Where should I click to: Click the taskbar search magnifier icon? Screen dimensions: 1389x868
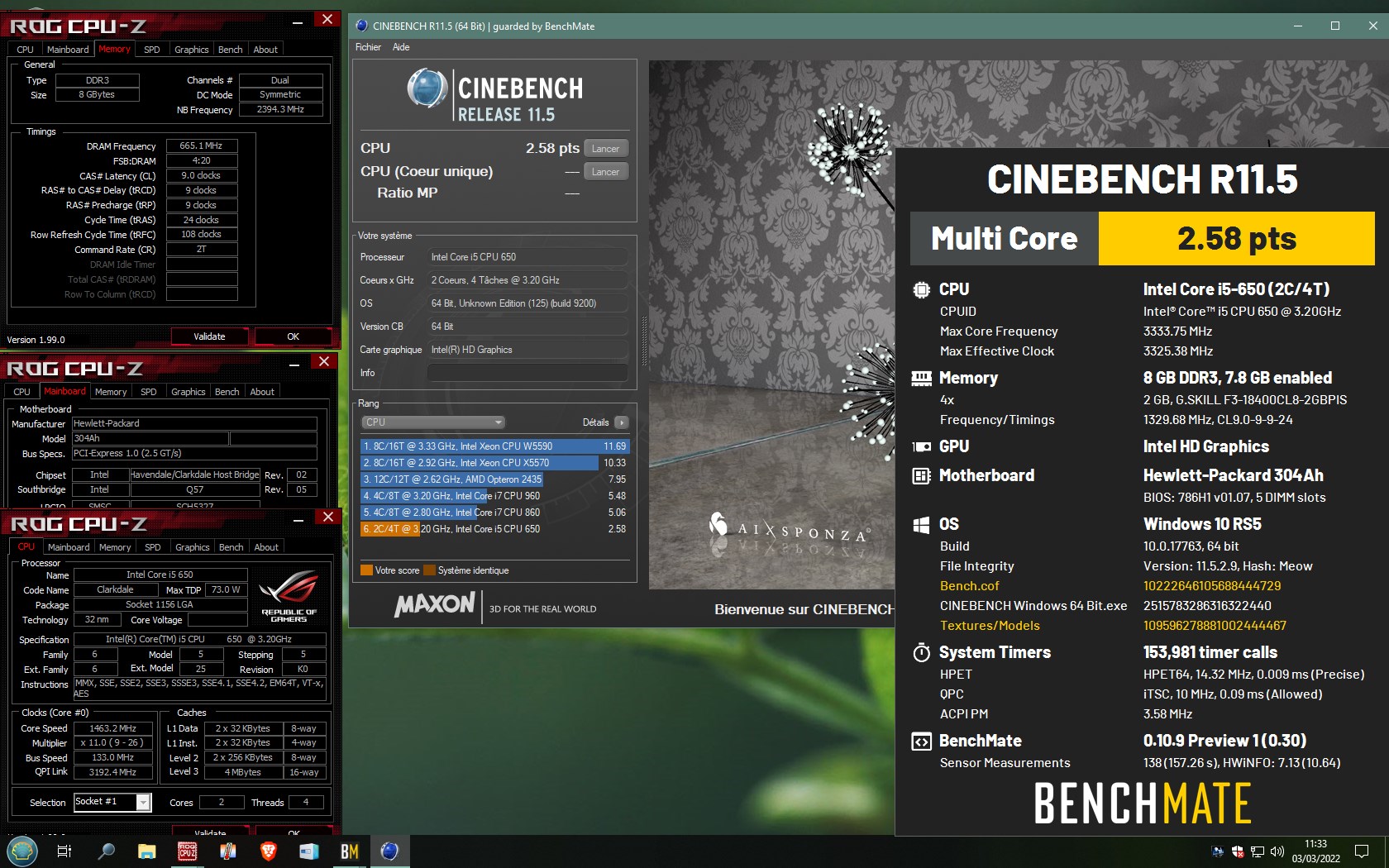click(x=106, y=851)
